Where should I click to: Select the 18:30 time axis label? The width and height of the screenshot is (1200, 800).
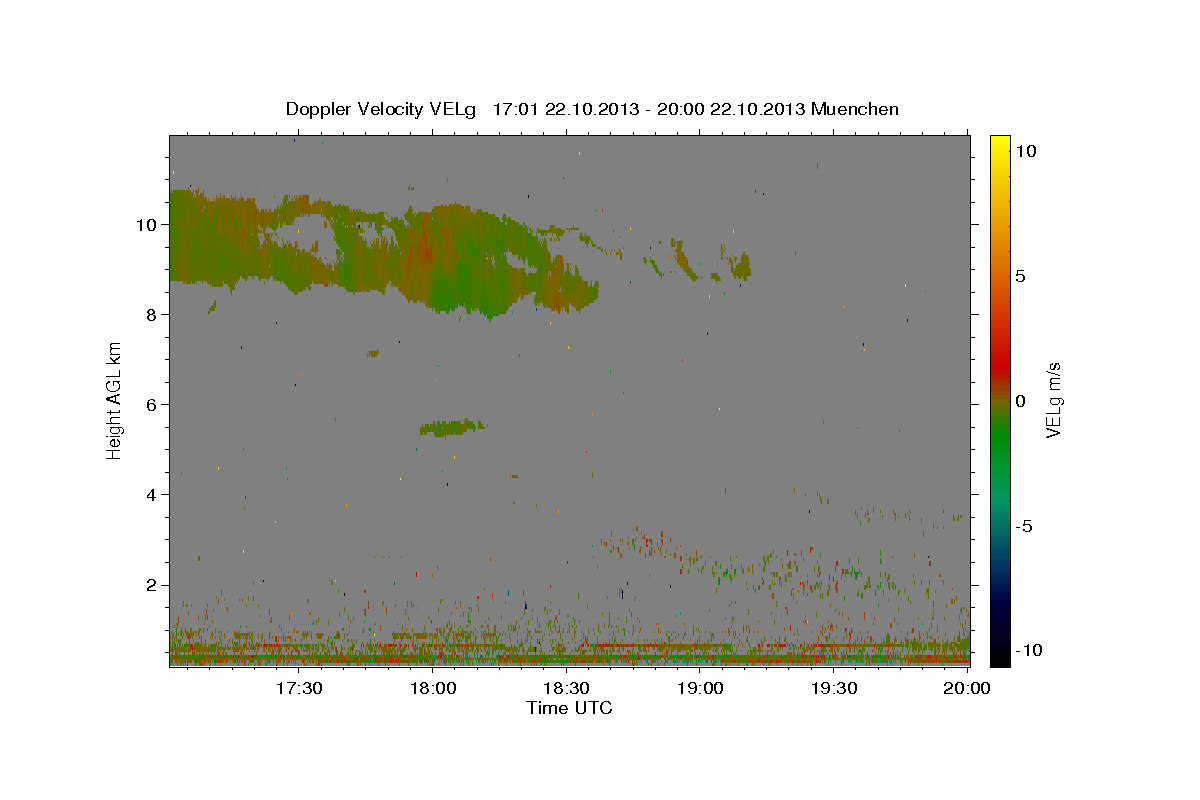point(566,688)
